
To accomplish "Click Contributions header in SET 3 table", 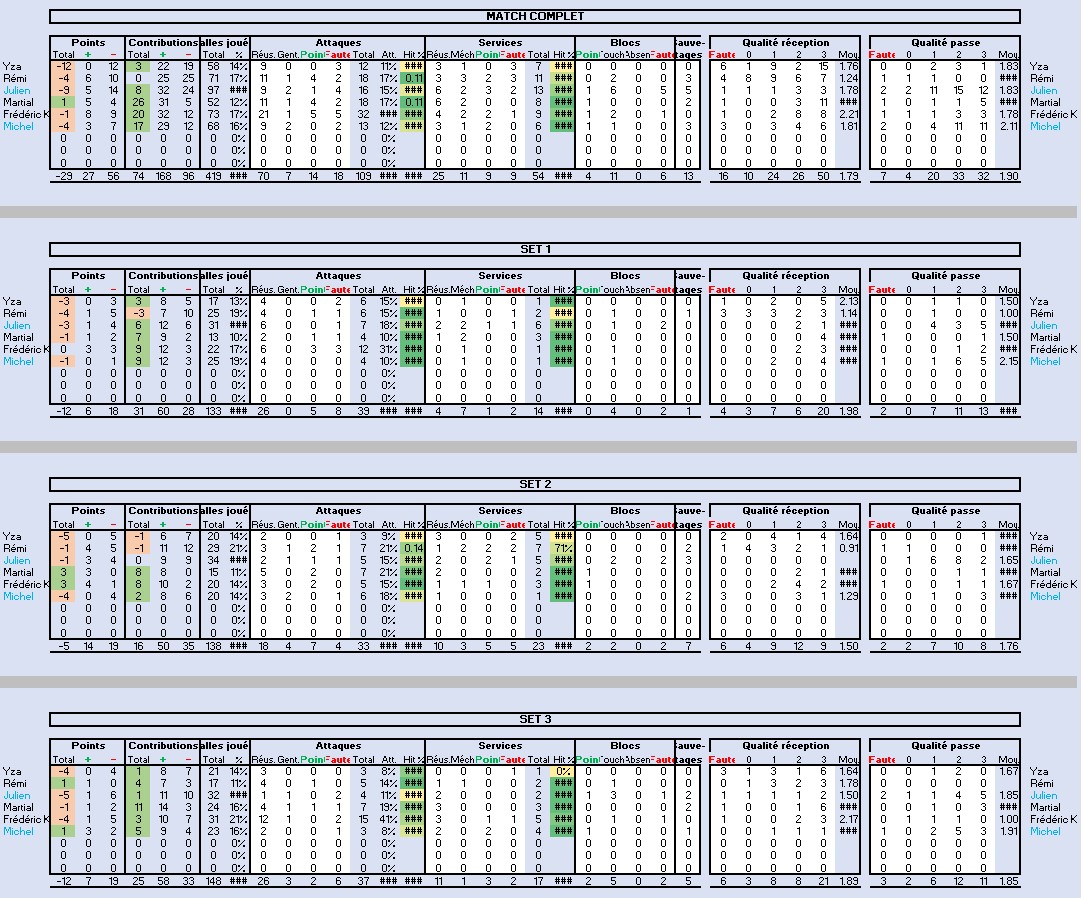I will [x=163, y=746].
